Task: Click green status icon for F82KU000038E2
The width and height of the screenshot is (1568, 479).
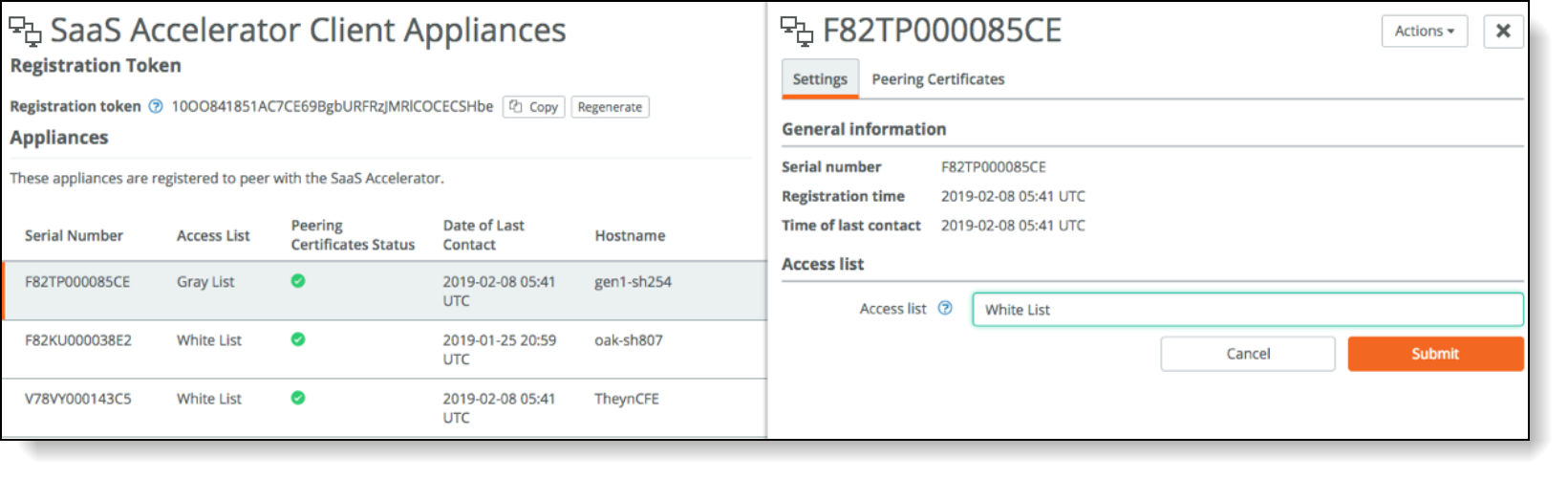Action: tap(298, 339)
